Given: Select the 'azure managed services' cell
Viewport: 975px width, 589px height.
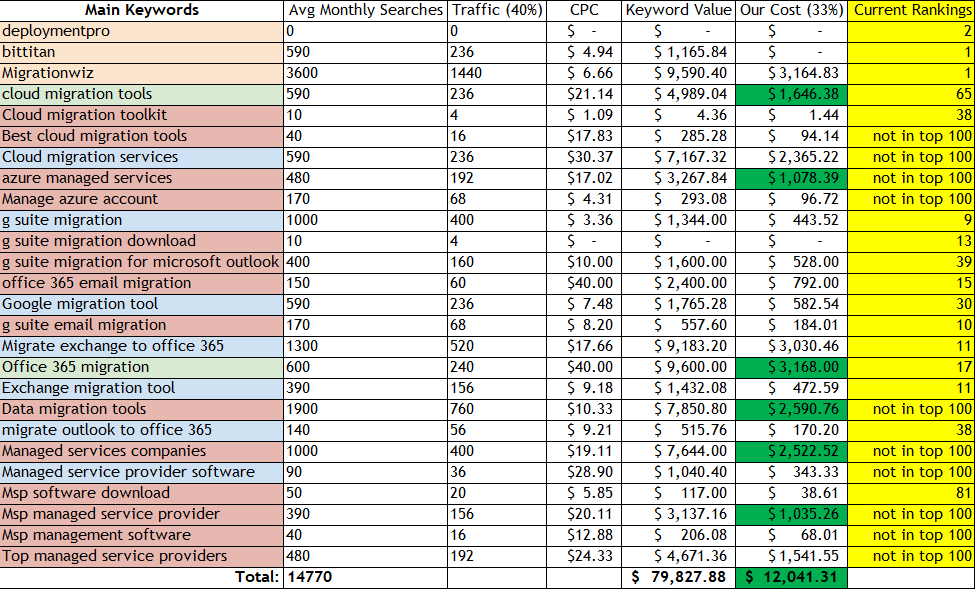Looking at the screenshot, I should pyautogui.click(x=142, y=178).
